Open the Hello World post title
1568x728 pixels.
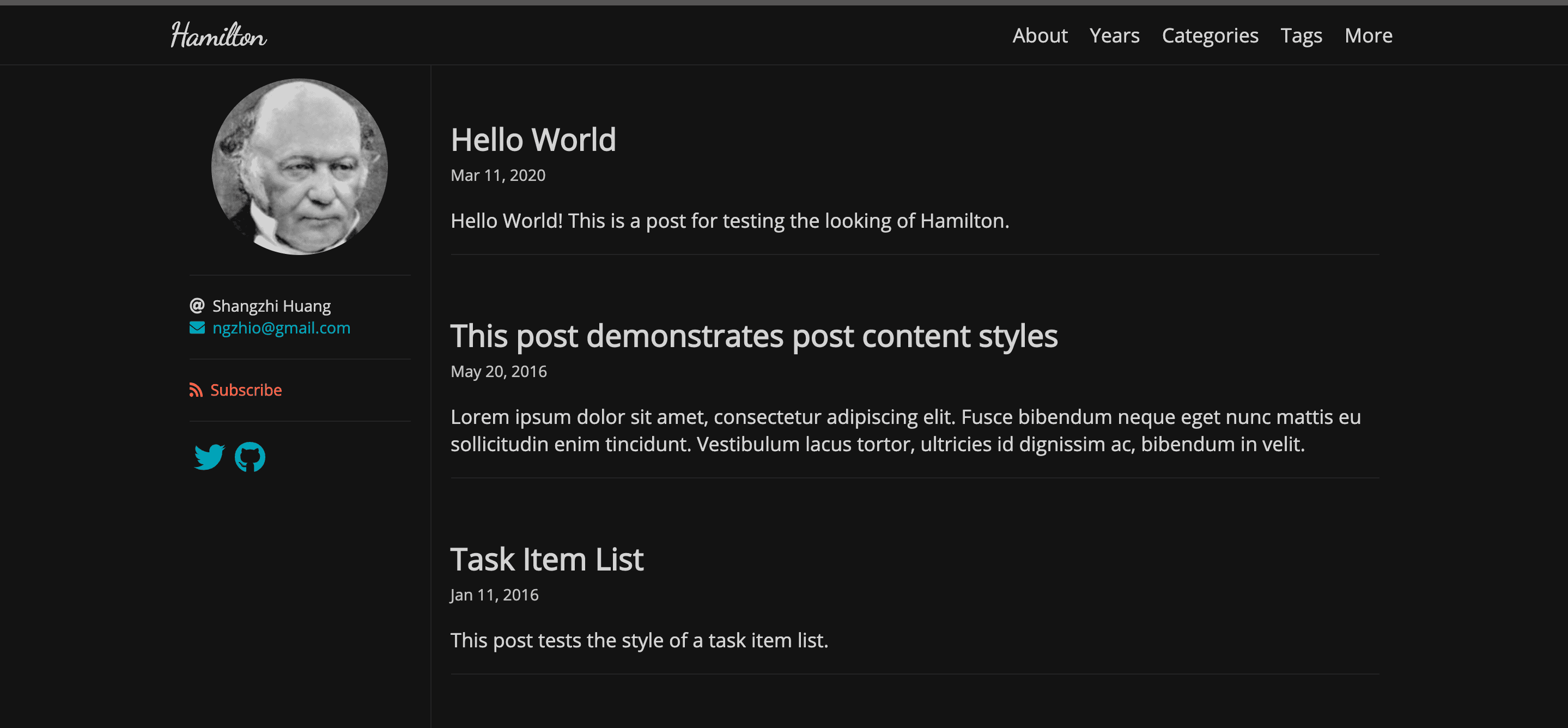click(533, 139)
